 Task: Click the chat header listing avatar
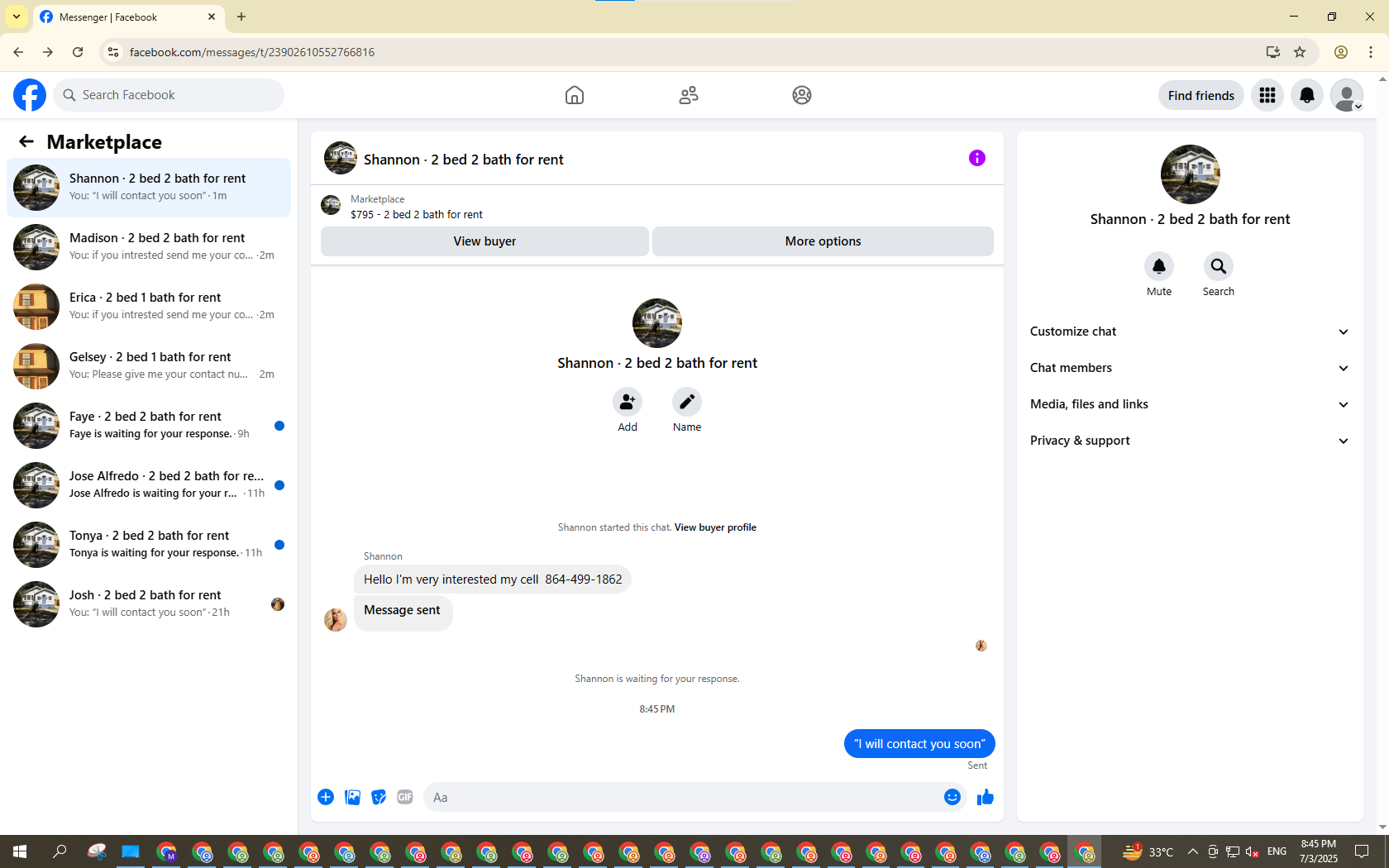click(x=341, y=158)
